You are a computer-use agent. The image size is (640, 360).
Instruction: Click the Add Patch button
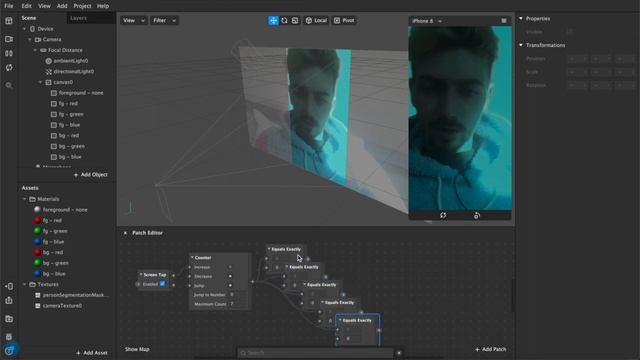[491, 349]
